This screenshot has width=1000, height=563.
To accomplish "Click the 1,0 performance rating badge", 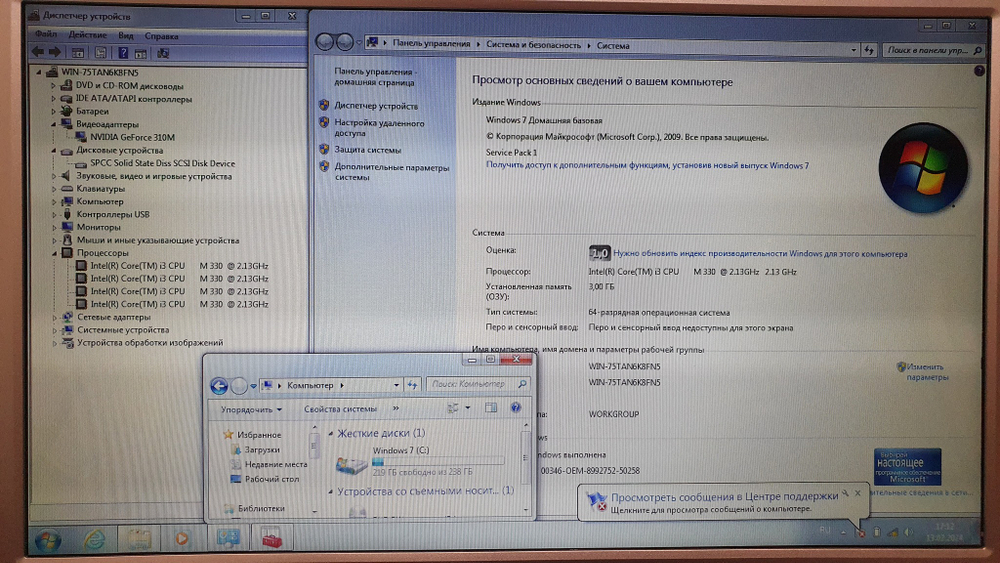I will (599, 253).
